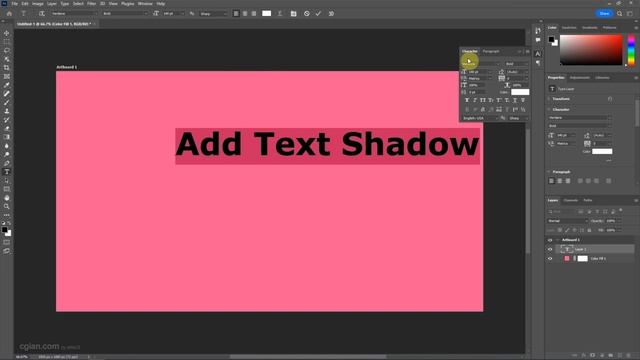Screen dimensions: 640x360
Task: Hide the Artboard 1 group
Action: 550,240
